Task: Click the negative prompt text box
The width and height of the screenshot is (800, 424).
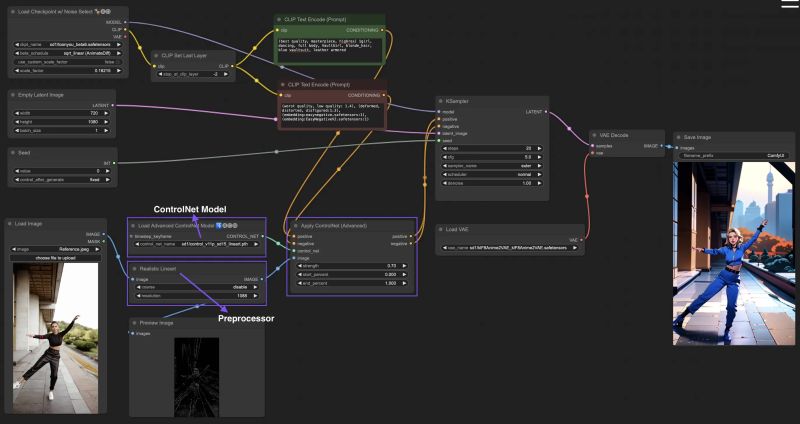Action: (332, 115)
